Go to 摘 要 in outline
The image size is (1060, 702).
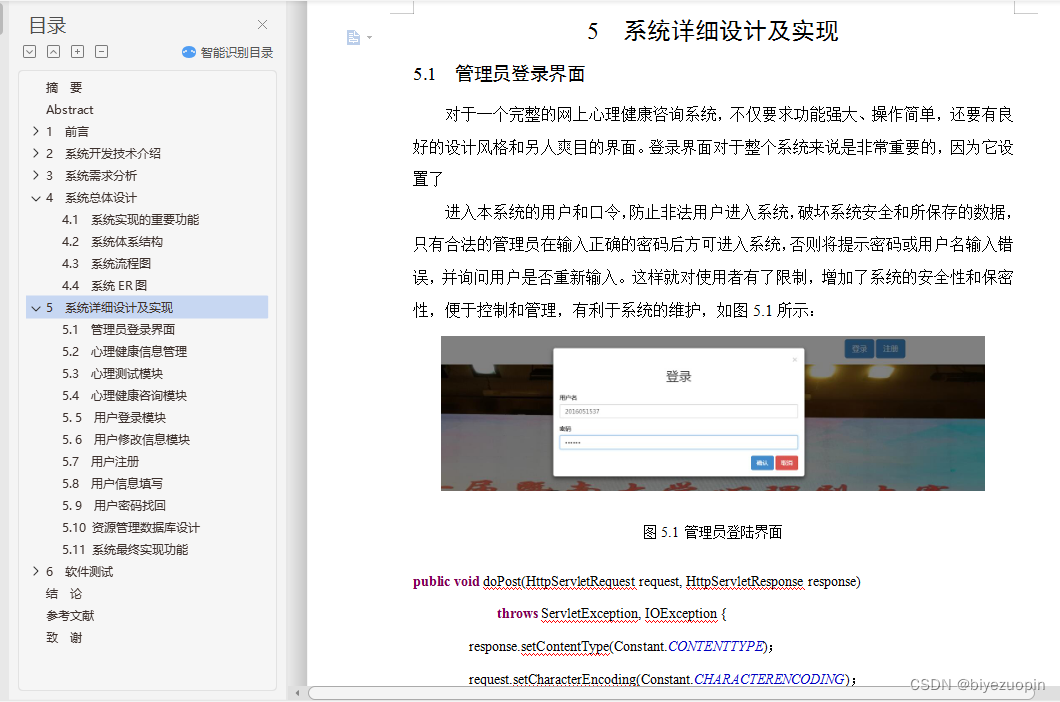(64, 87)
